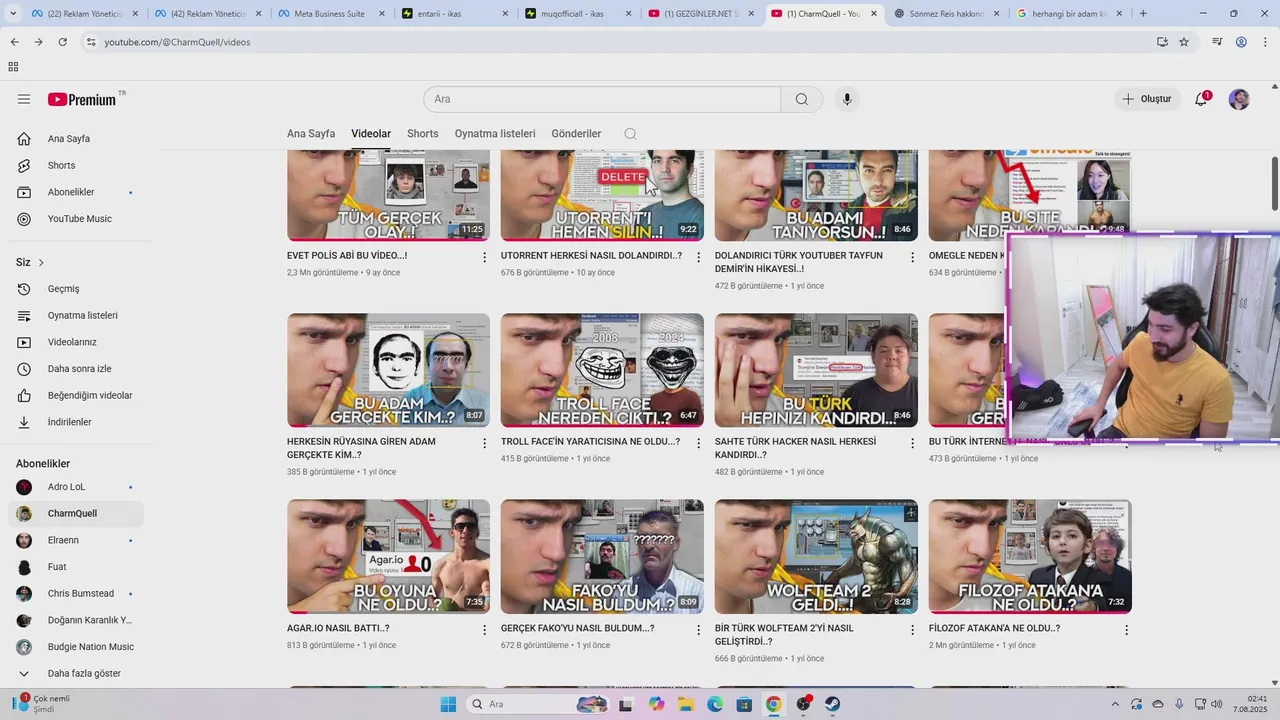This screenshot has height=720, width=1280.
Task: Show hidden system tray icons chevron
Action: click(x=1115, y=704)
